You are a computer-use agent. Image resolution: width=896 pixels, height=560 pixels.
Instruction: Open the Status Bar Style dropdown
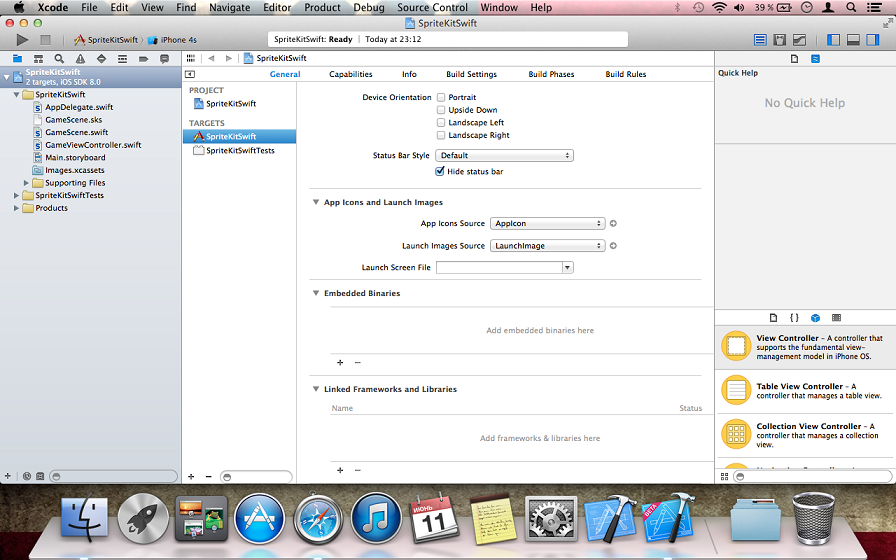click(505, 155)
